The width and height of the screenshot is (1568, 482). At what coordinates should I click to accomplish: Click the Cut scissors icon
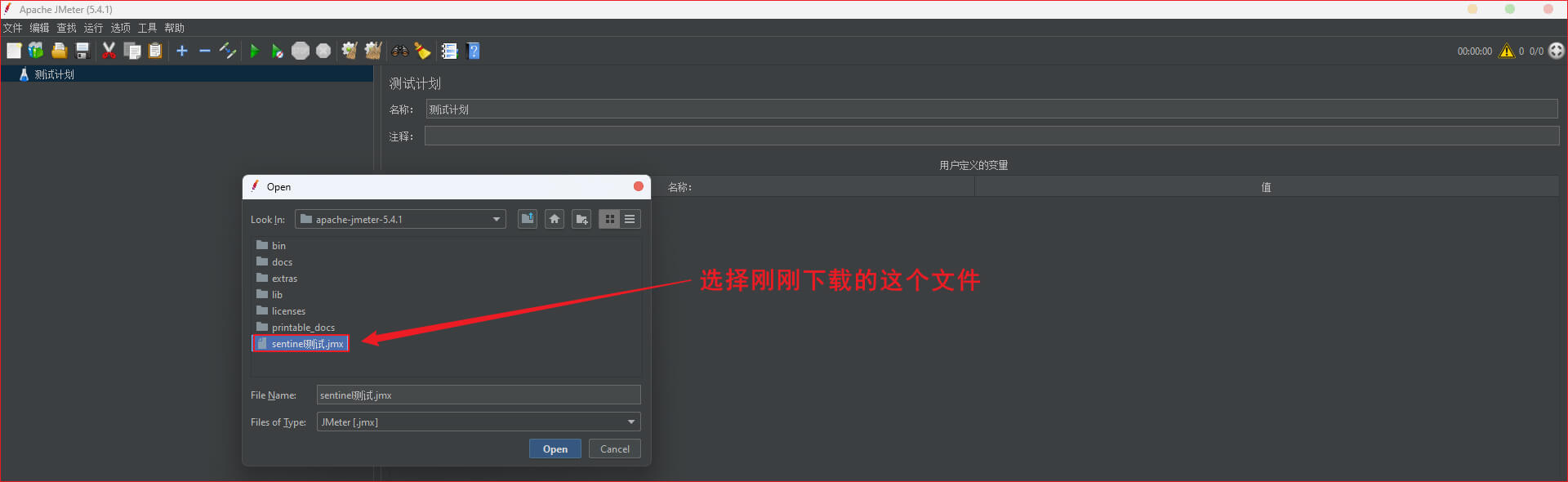(x=109, y=51)
